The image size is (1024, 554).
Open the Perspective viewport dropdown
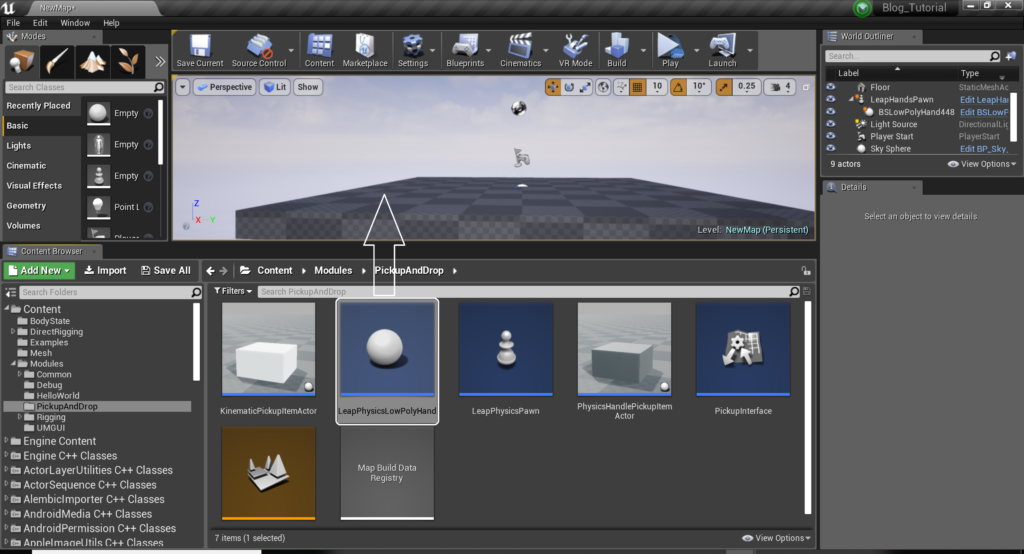tap(224, 87)
